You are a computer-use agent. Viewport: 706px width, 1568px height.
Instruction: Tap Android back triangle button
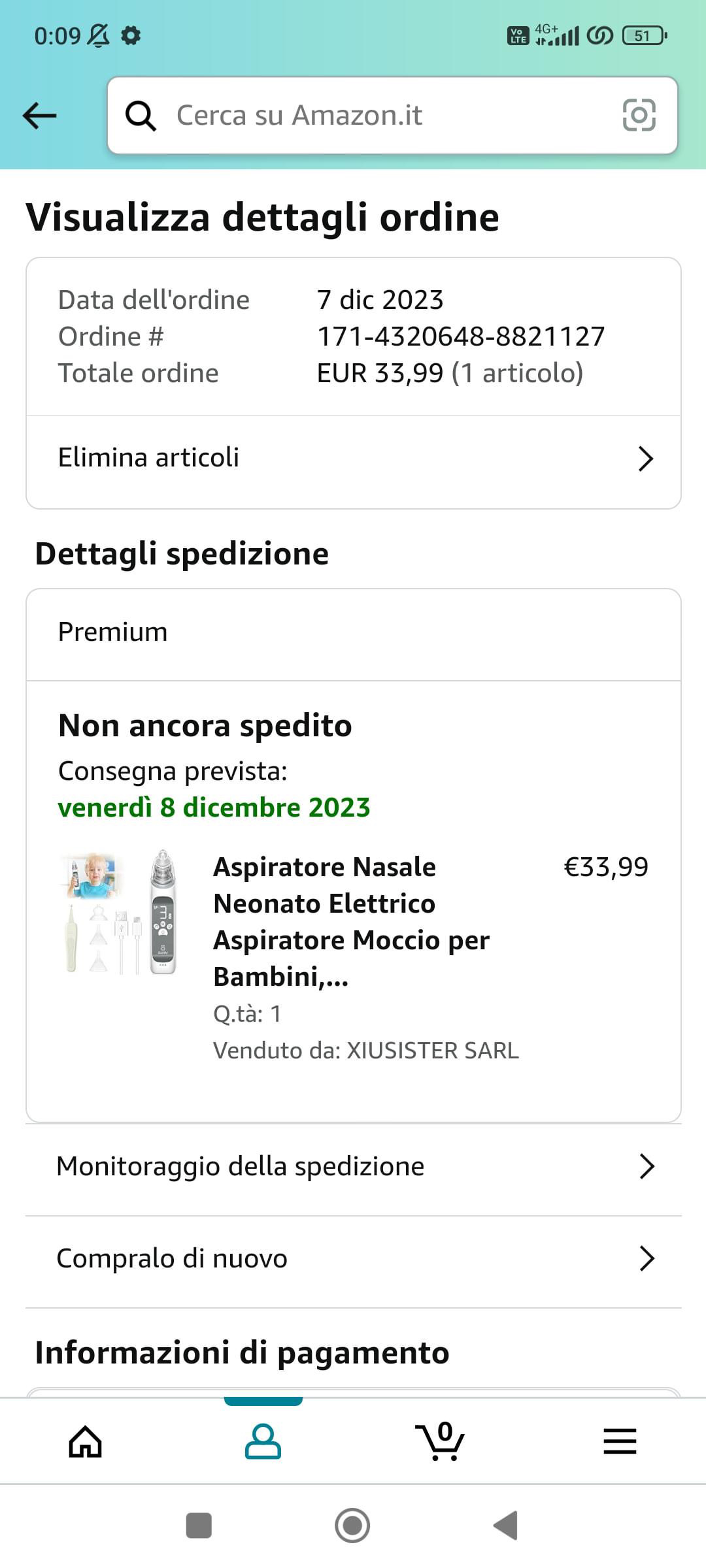pos(506,1526)
